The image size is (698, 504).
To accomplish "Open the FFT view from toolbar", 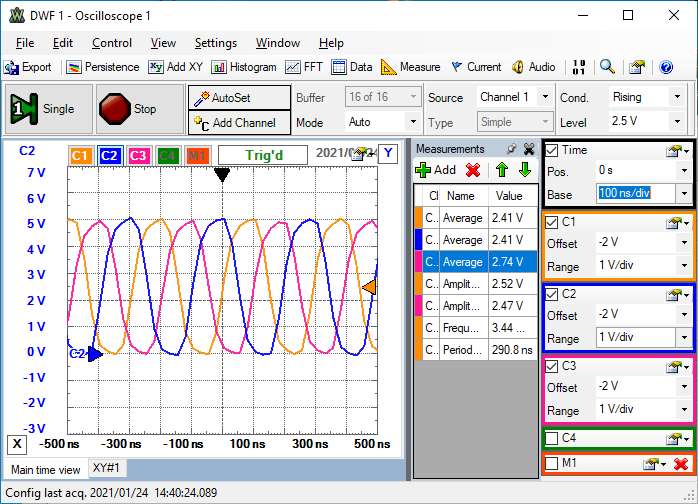I will [x=304, y=67].
